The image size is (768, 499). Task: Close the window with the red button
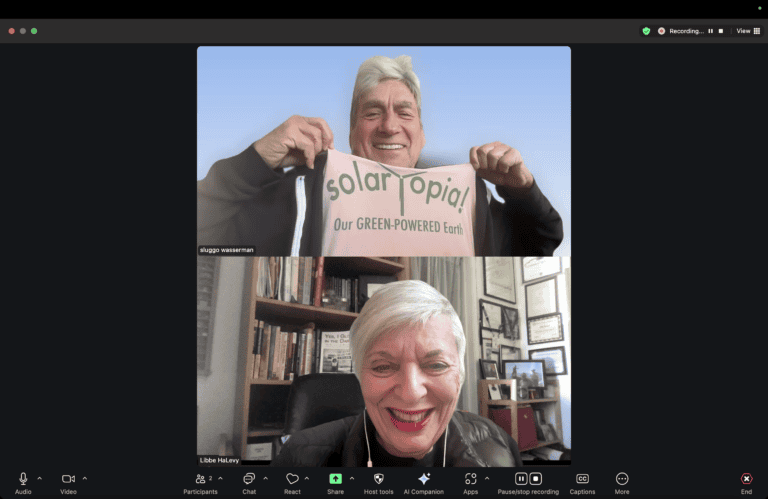click(x=11, y=31)
